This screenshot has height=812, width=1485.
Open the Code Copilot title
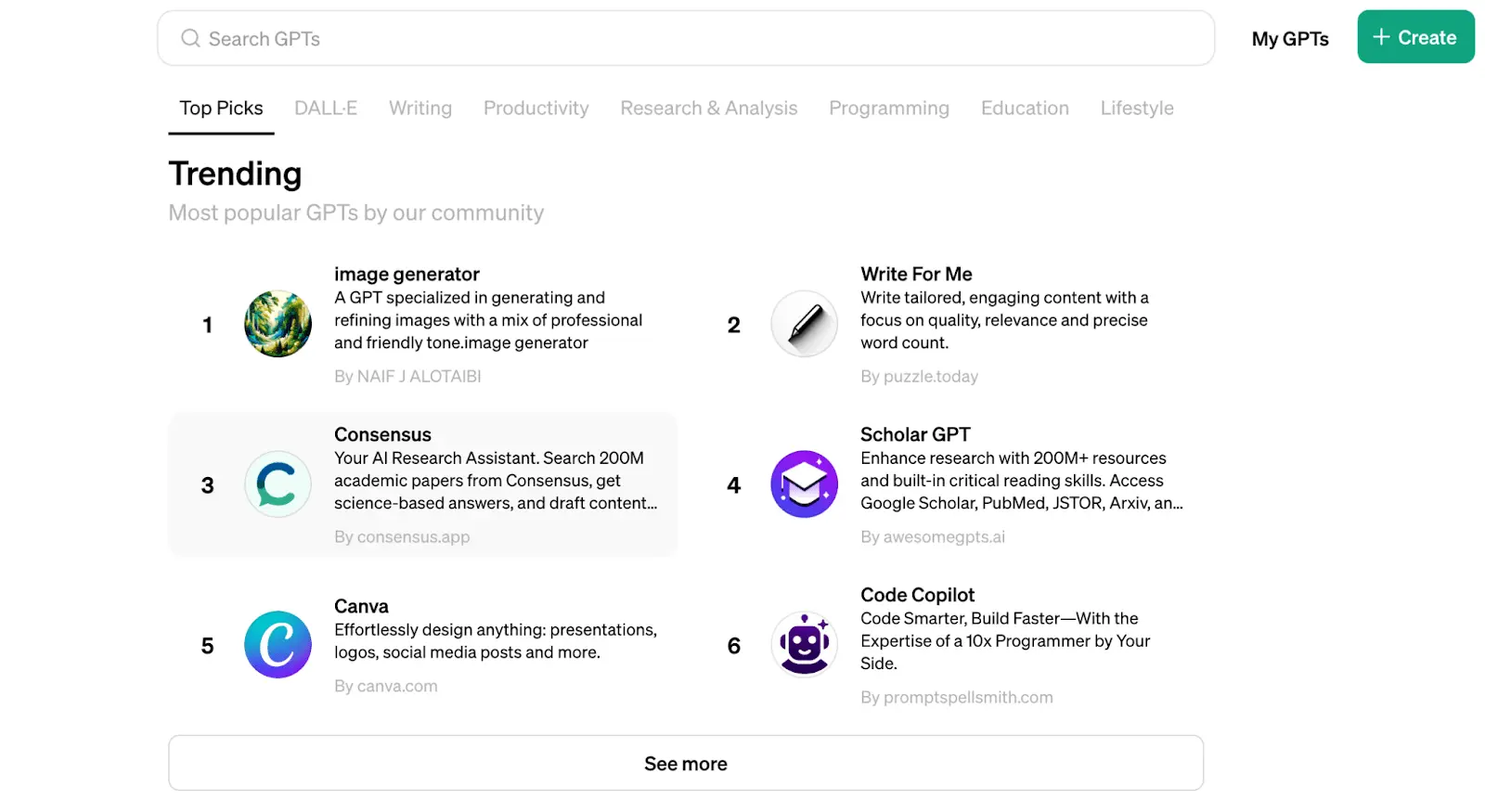[917, 595]
